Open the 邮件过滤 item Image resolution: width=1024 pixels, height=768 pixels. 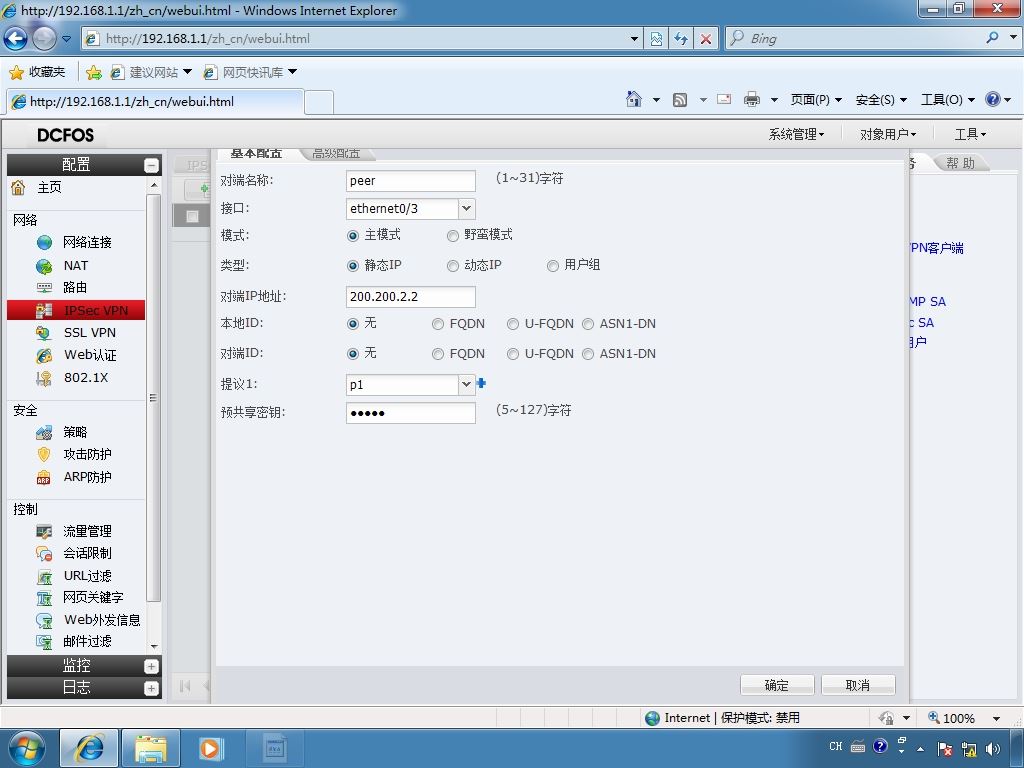tap(87, 641)
